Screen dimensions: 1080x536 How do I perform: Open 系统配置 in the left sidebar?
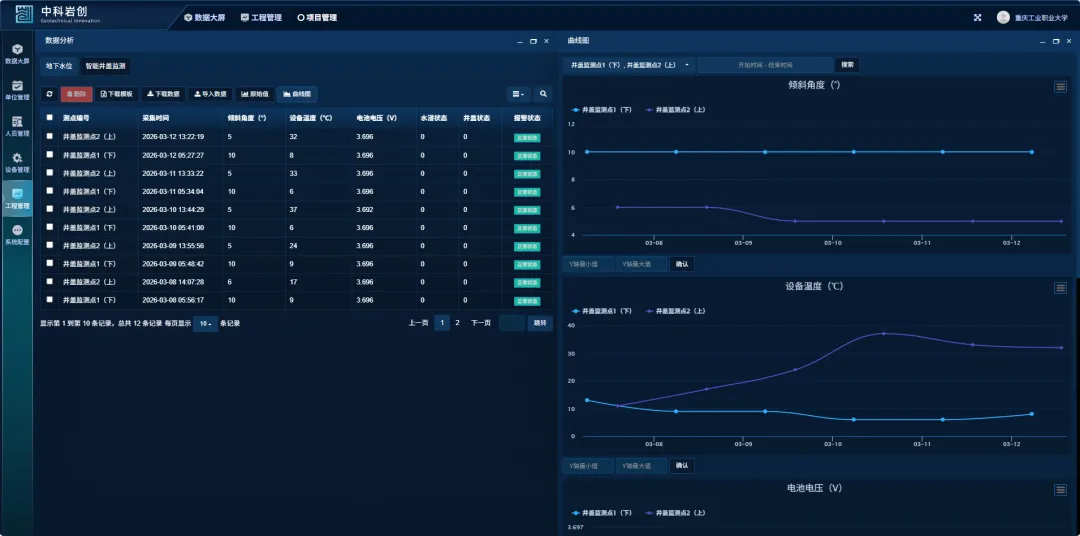tap(17, 235)
